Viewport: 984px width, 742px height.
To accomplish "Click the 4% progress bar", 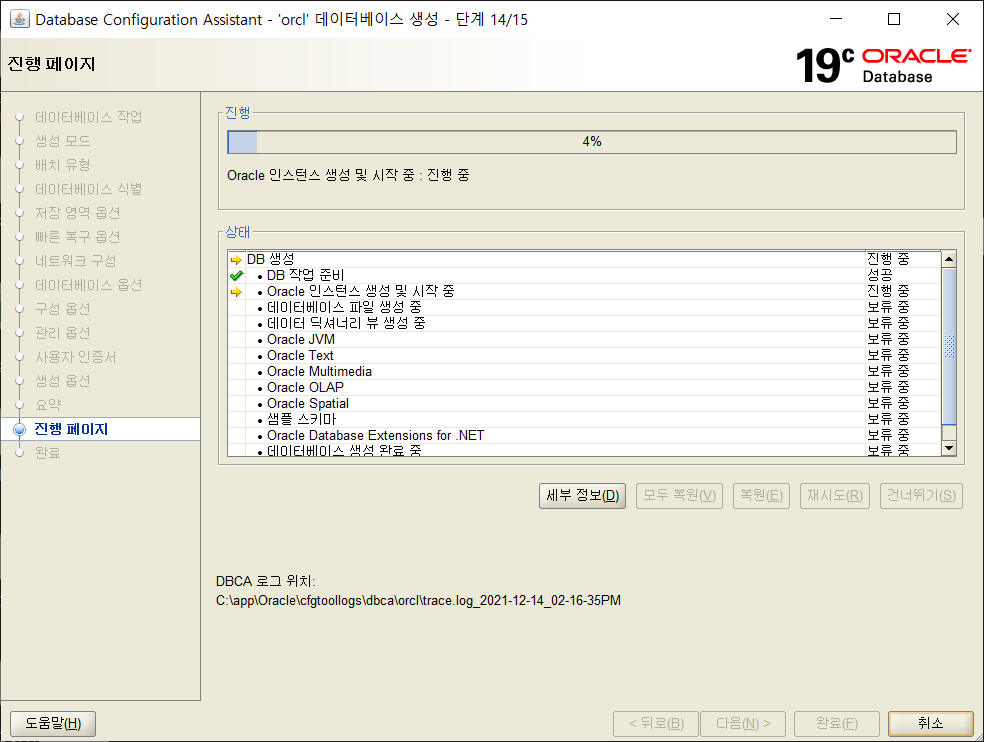I will coord(592,142).
